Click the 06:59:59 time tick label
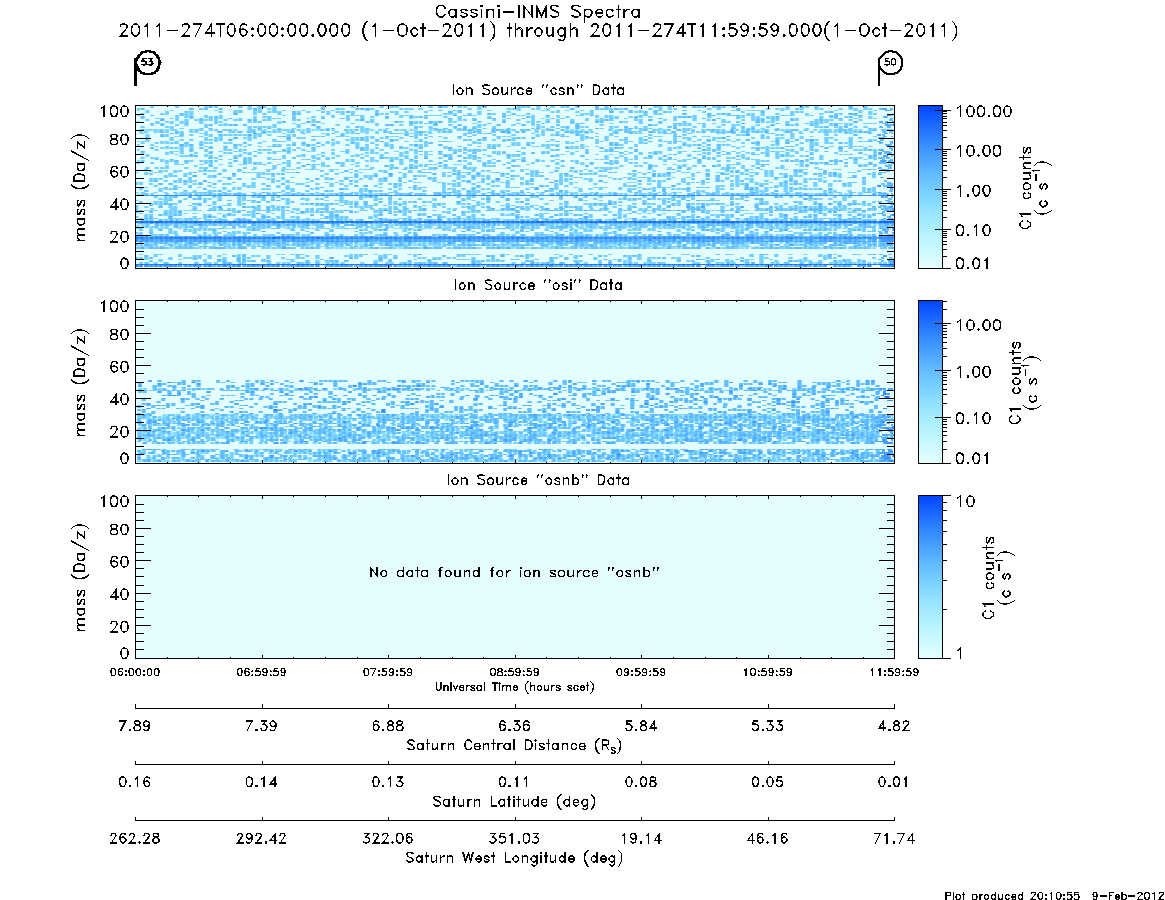Screen dimensions: 1165x900 click(x=262, y=672)
